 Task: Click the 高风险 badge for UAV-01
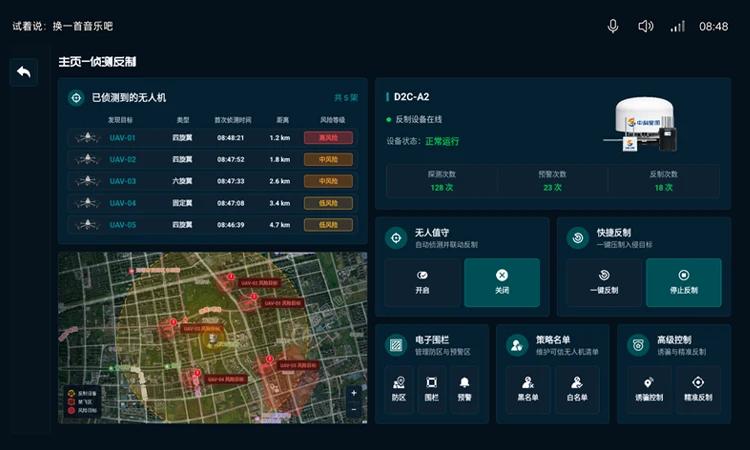[328, 138]
